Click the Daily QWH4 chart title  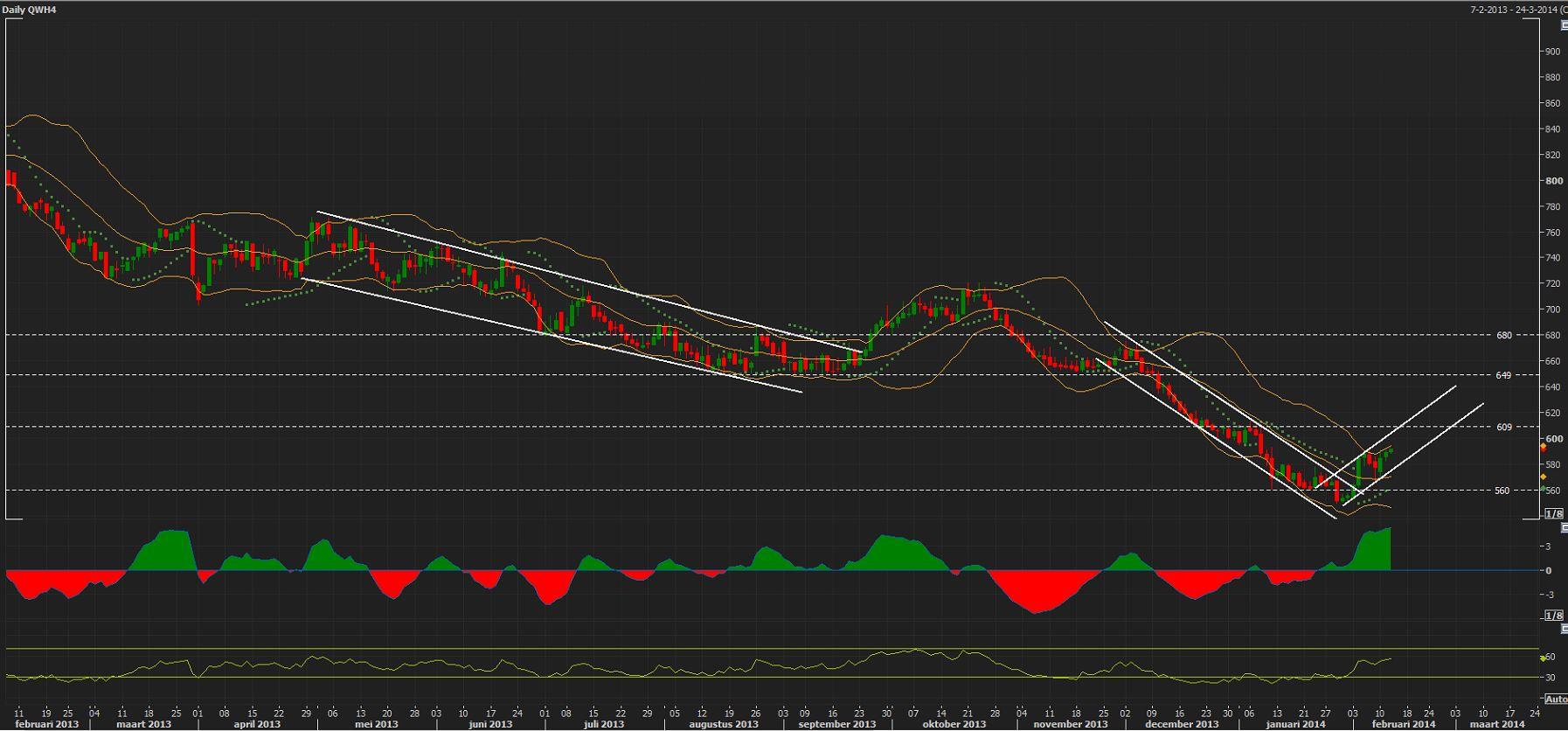coord(29,10)
